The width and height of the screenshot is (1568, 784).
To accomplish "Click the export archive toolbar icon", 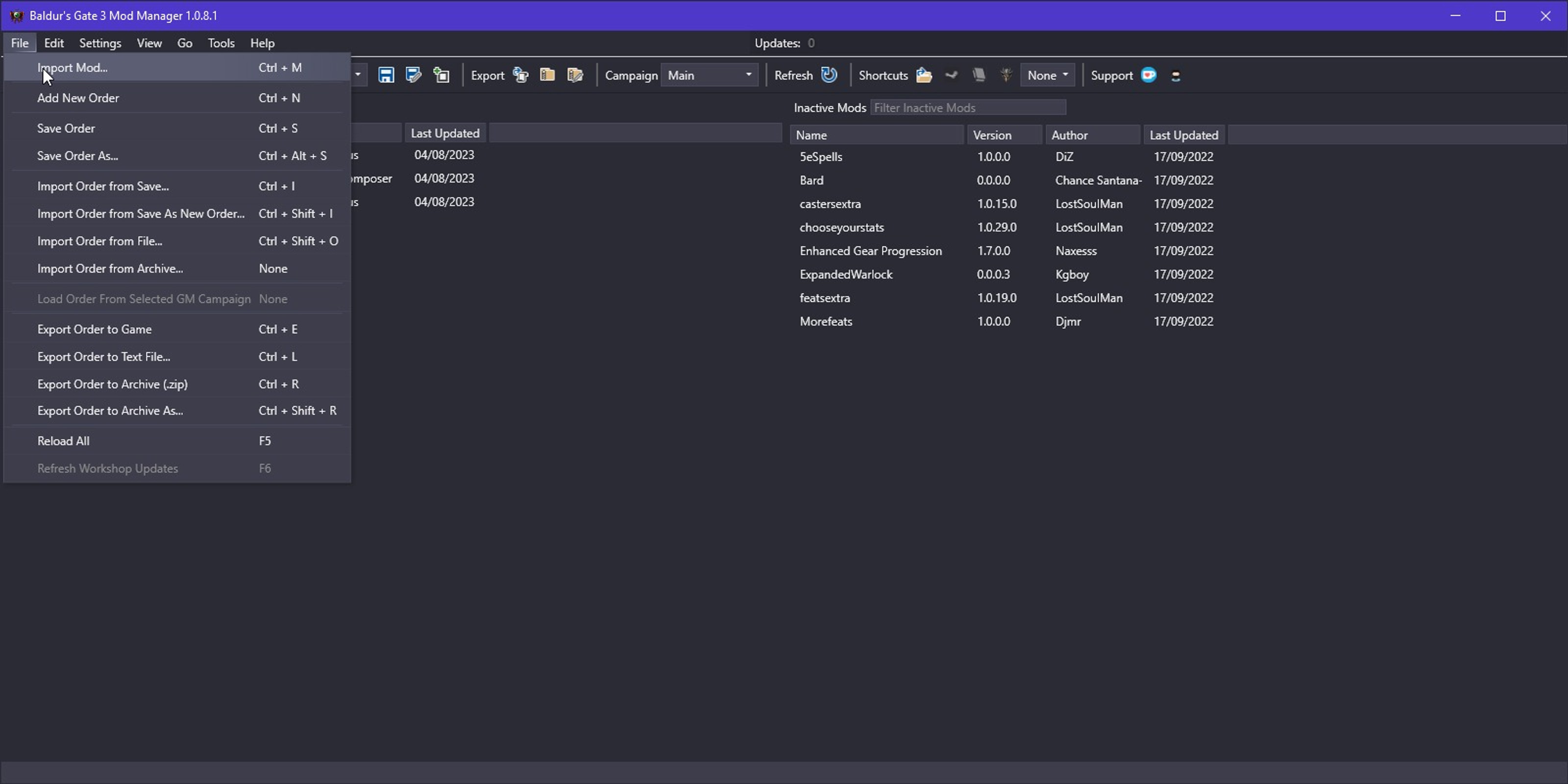I will coord(548,75).
